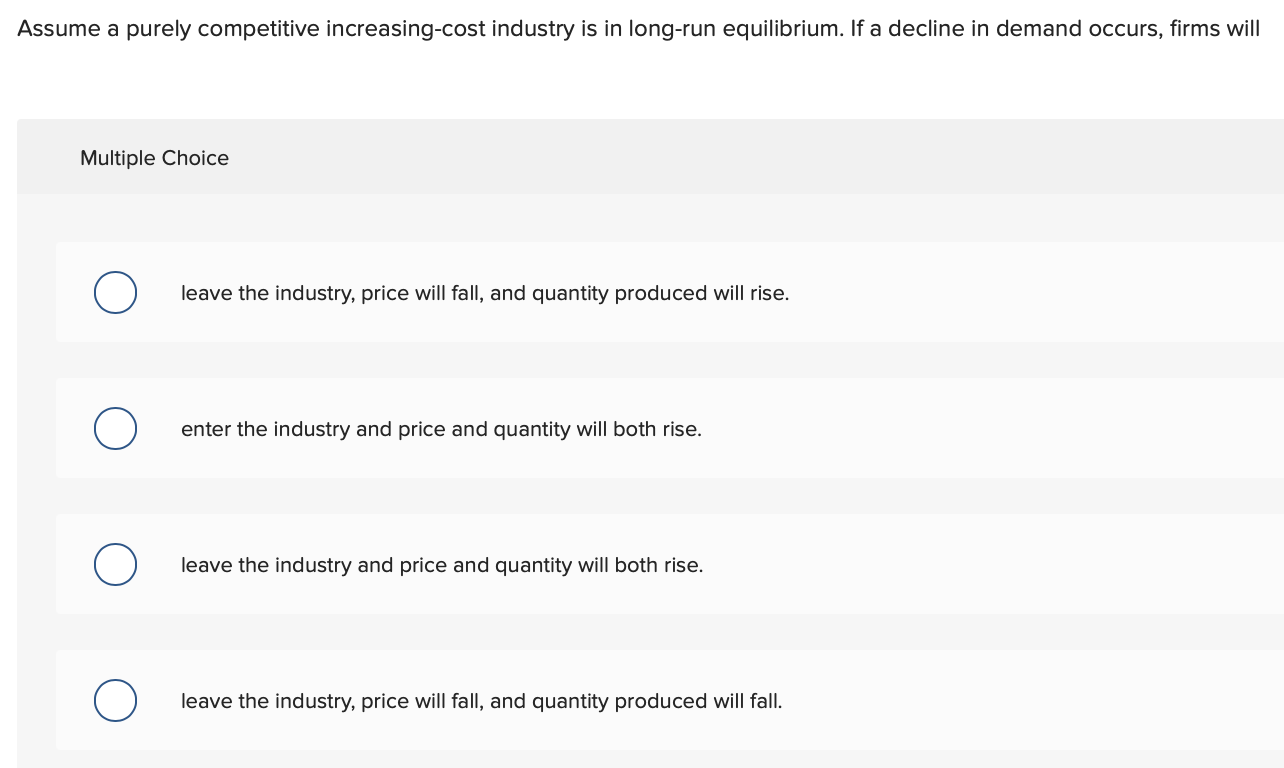Click answer text 'leave the industry and price and quantity will both rise.'
The height and width of the screenshot is (768, 1284).
(x=442, y=566)
